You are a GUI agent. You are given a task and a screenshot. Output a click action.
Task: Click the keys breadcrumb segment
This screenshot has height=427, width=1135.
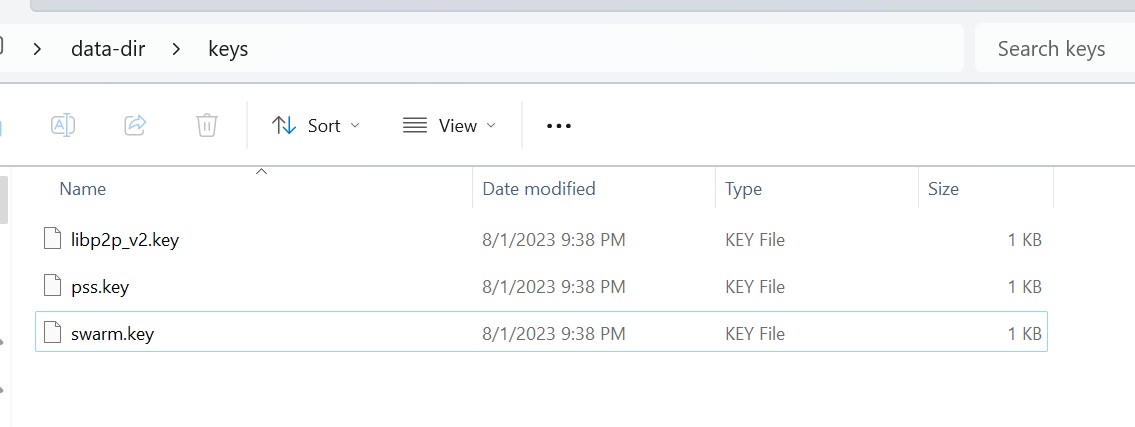[x=228, y=48]
